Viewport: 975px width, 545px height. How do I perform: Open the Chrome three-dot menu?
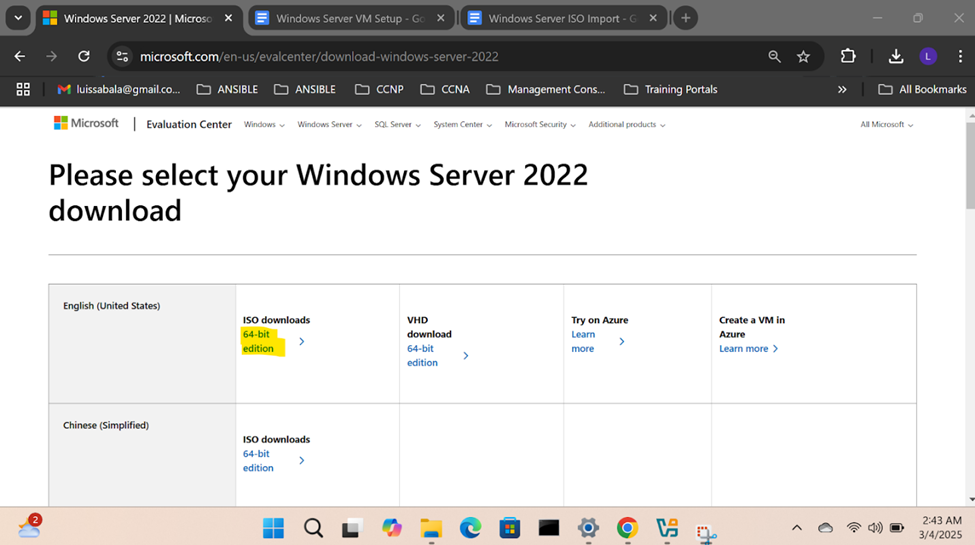(960, 57)
